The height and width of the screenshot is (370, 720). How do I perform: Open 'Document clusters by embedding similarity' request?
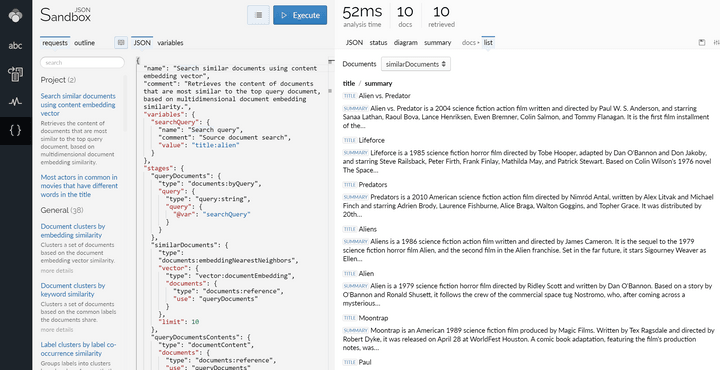tap(73, 230)
